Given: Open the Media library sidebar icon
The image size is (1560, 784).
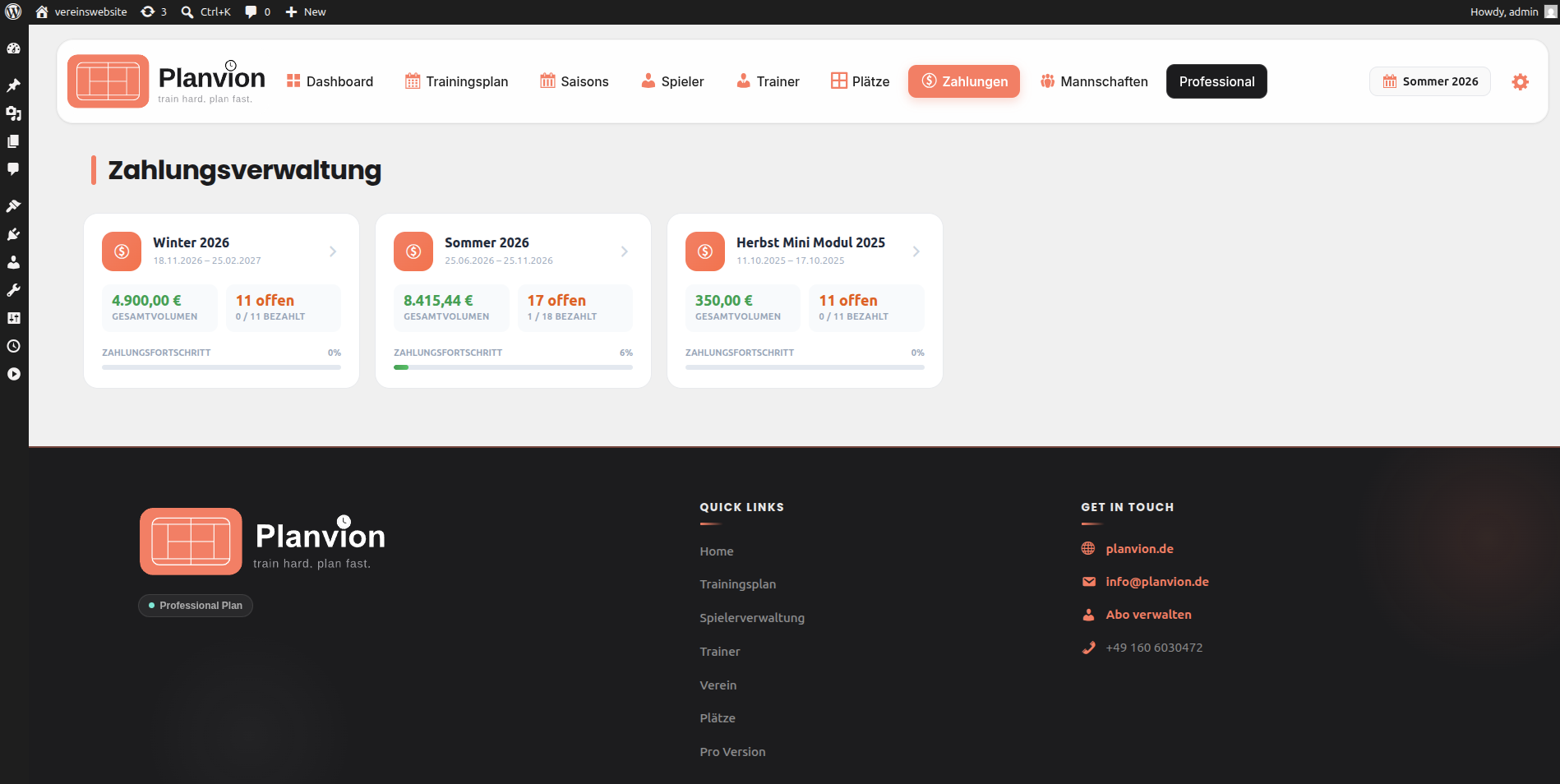Looking at the screenshot, I should point(13,113).
